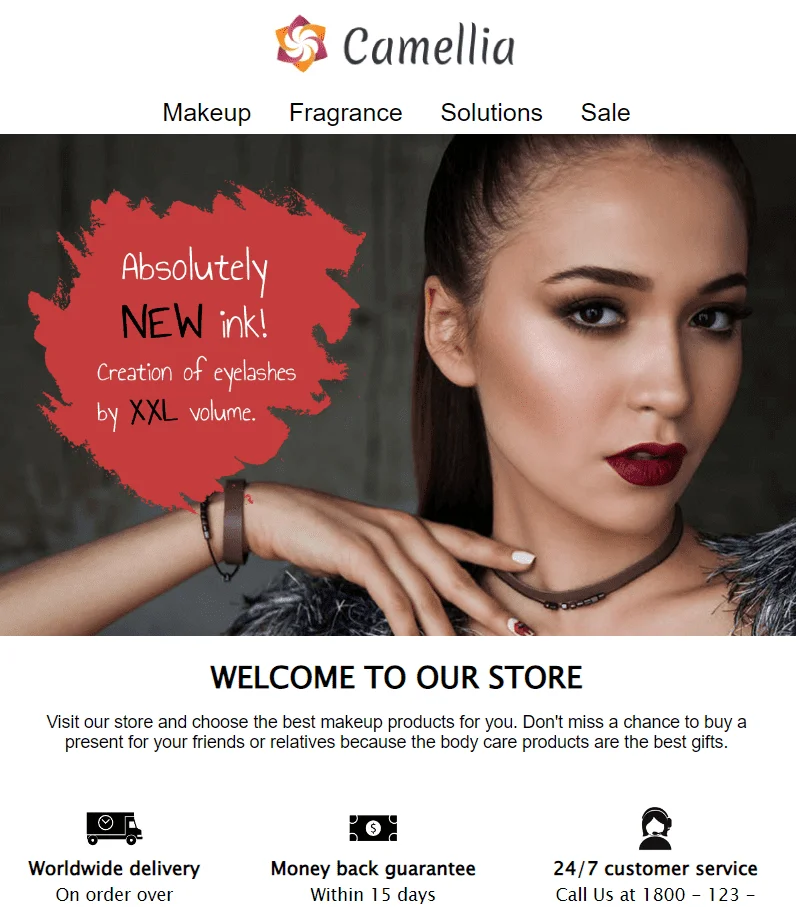Go to the Solutions section
The width and height of the screenshot is (796, 907).
coord(491,112)
